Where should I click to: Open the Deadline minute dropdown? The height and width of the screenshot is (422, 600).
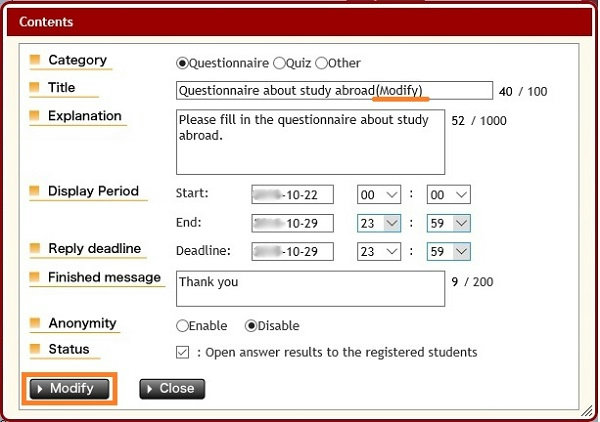click(448, 251)
